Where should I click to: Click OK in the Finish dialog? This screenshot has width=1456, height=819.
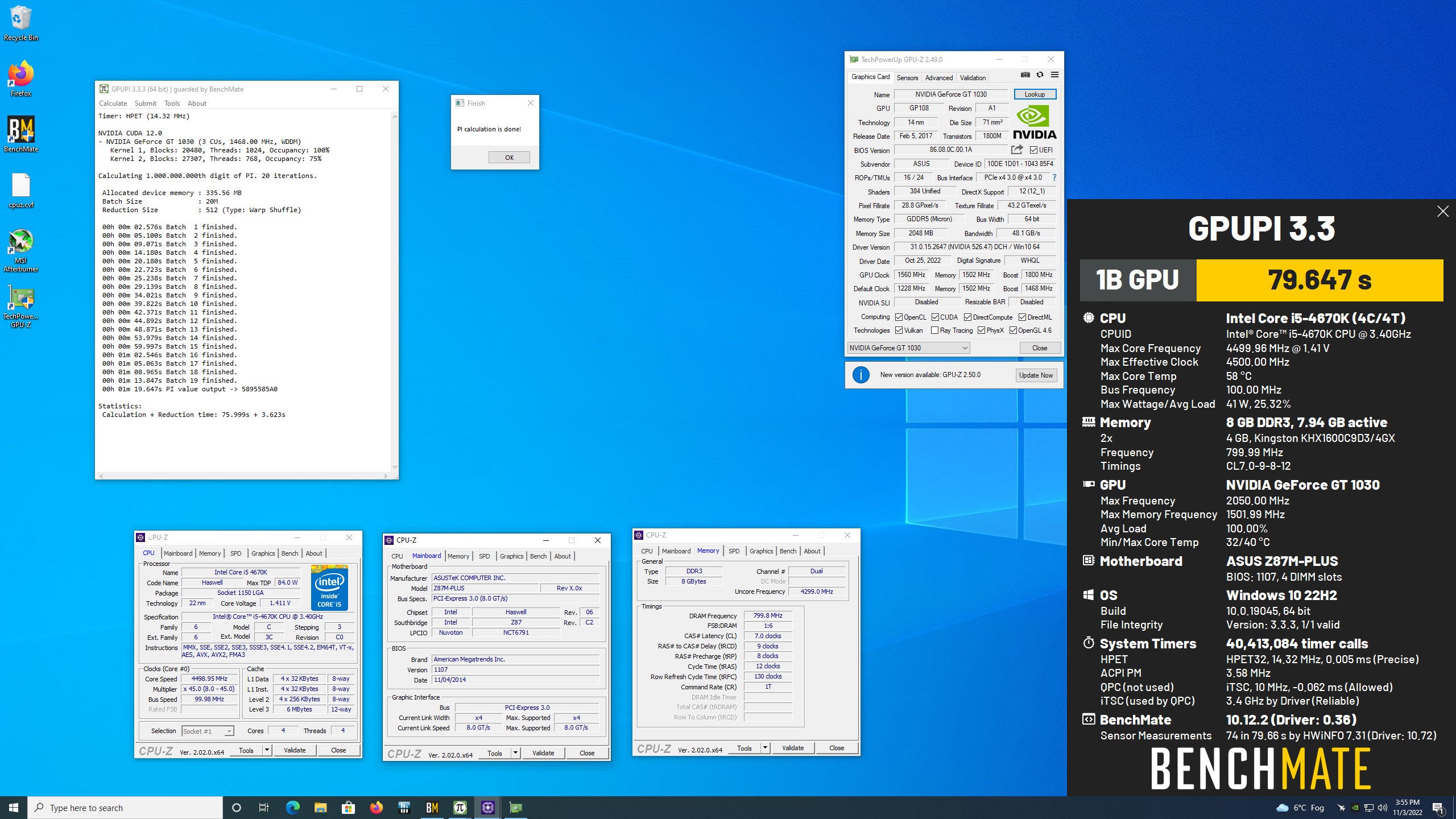click(x=509, y=158)
